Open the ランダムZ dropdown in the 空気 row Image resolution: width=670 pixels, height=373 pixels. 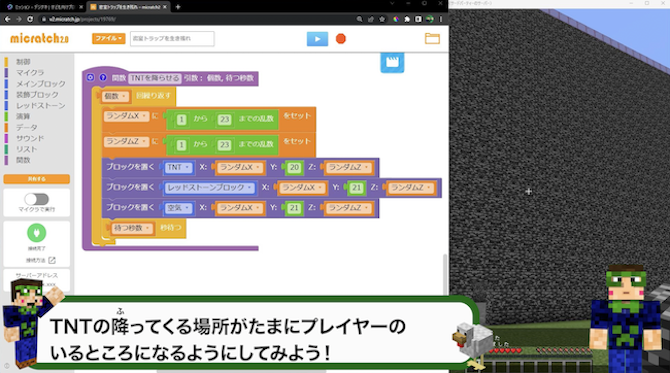[x=349, y=208]
